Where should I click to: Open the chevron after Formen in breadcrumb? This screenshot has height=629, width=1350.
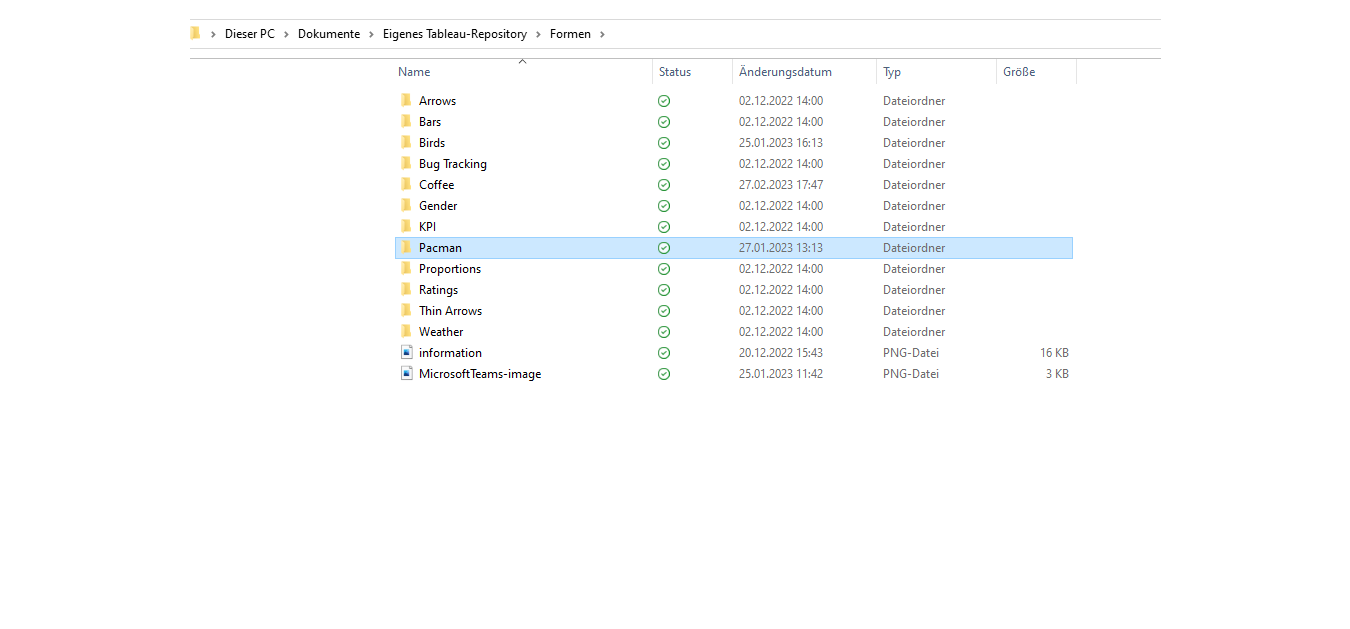point(602,34)
